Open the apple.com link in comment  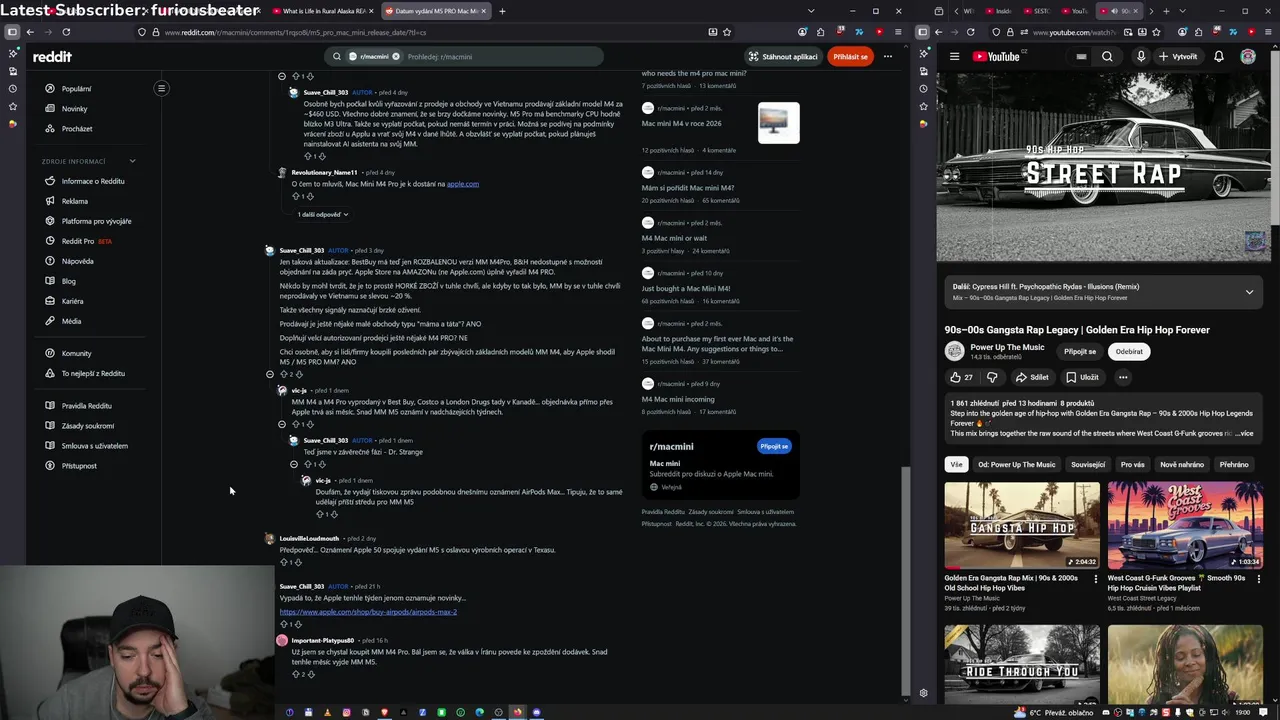tap(463, 184)
